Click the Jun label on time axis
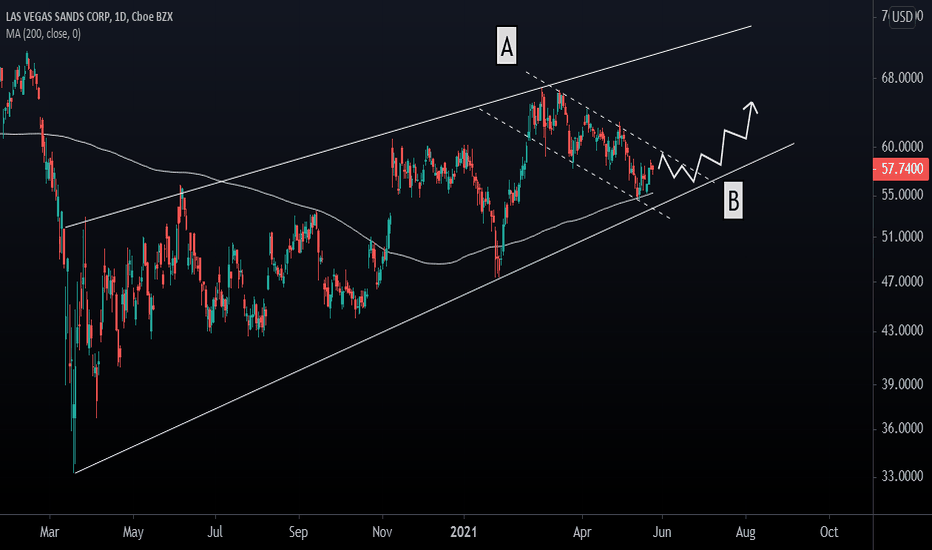The width and height of the screenshot is (932, 550). [662, 532]
